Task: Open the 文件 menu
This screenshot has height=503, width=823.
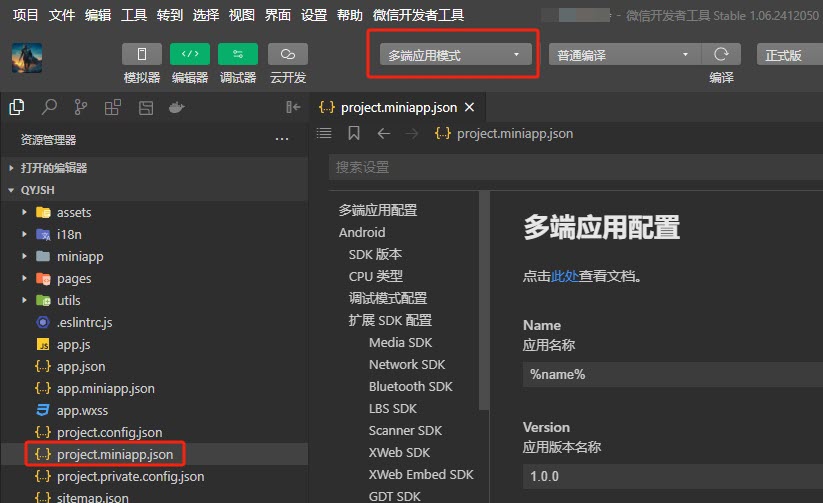Action: click(x=61, y=15)
